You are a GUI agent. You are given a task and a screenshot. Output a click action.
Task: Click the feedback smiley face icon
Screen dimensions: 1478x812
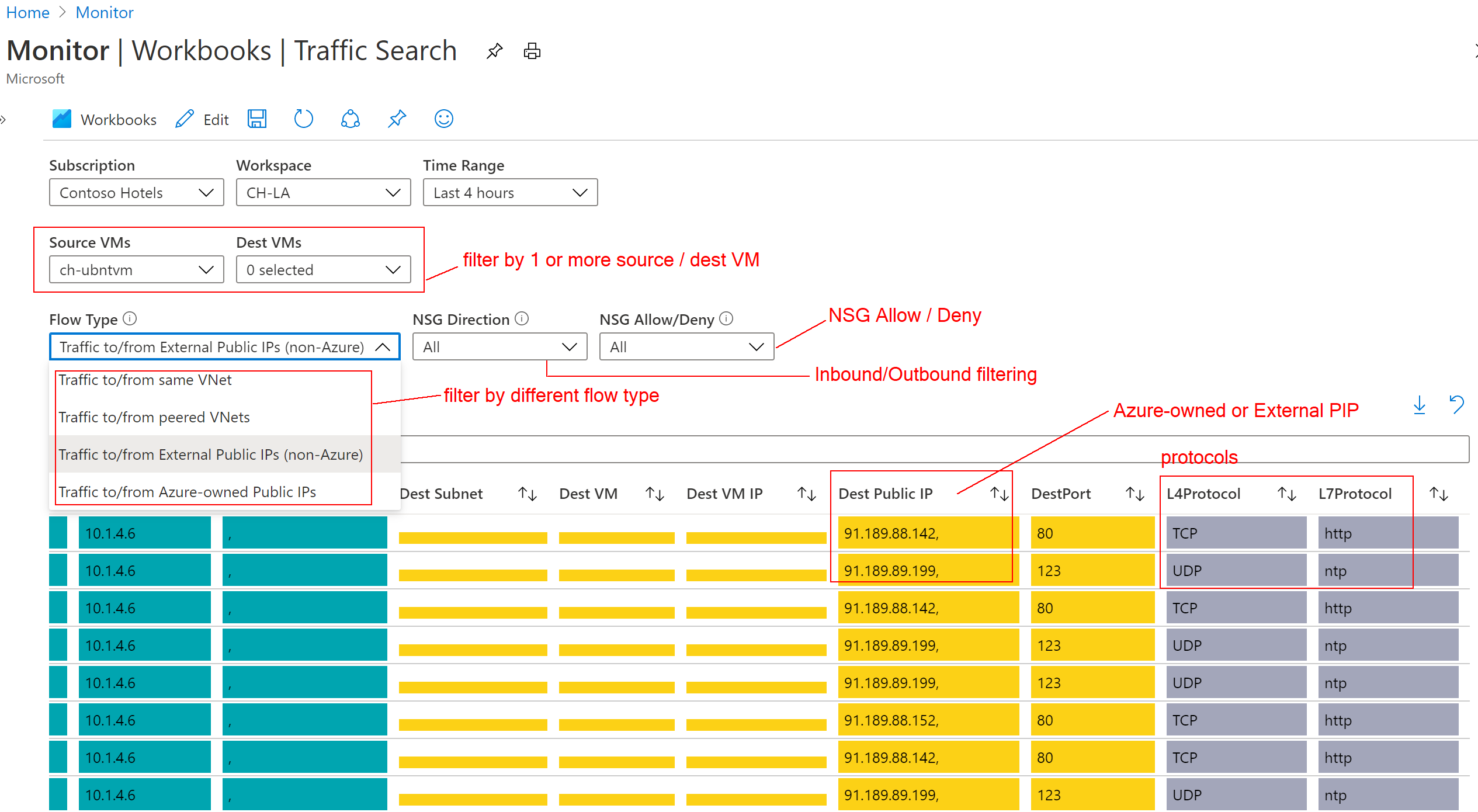pos(443,119)
